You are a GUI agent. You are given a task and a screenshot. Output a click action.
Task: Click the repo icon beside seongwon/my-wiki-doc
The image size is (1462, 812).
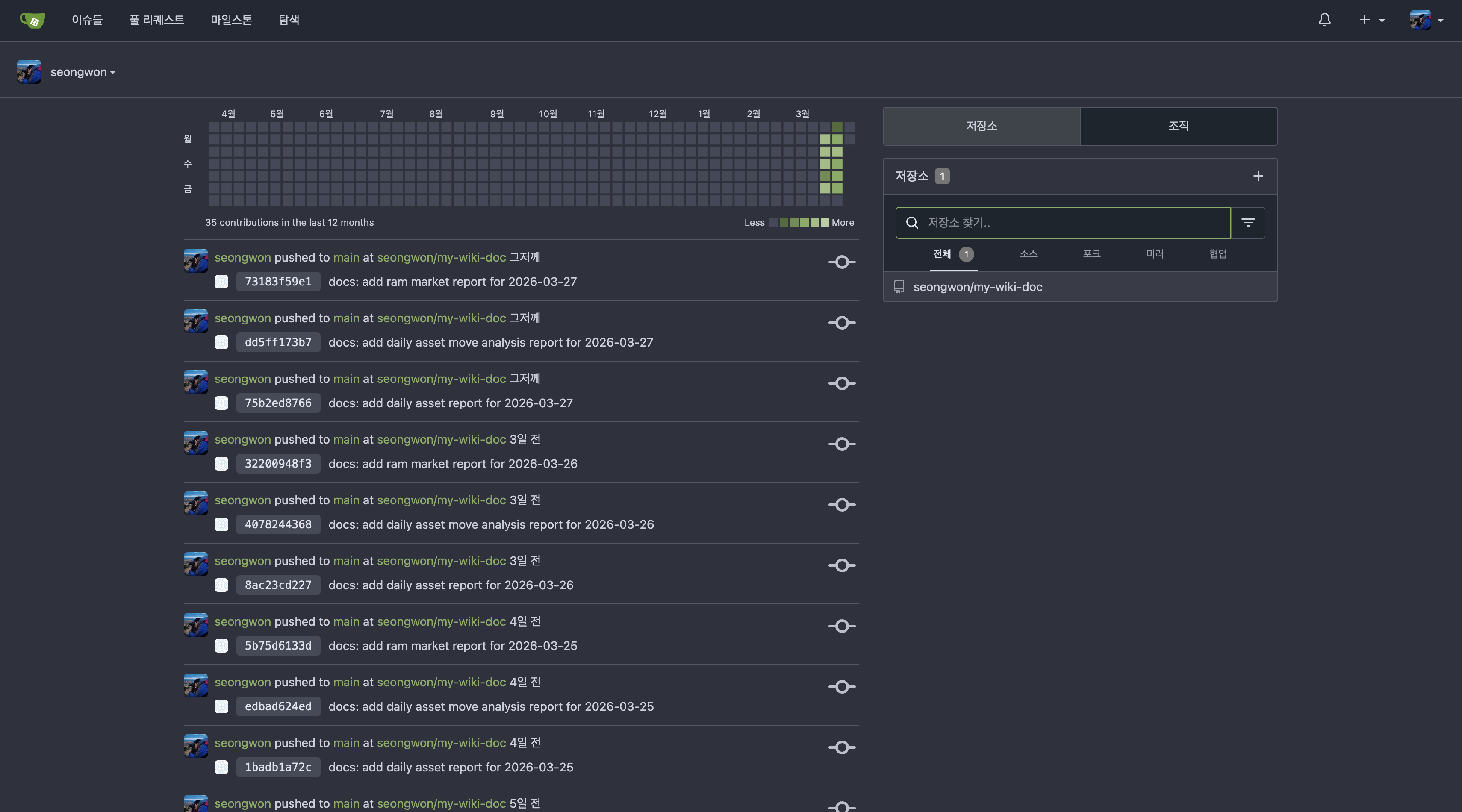pyautogui.click(x=899, y=287)
